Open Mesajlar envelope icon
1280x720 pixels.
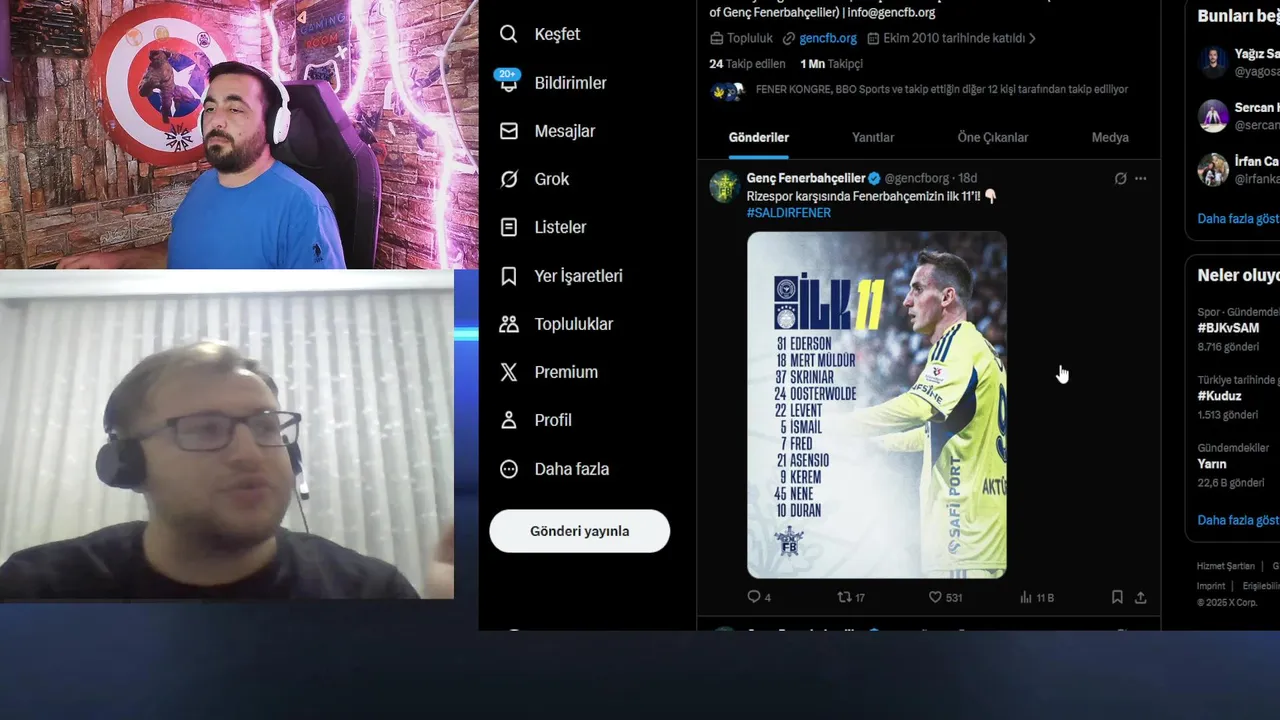[509, 131]
